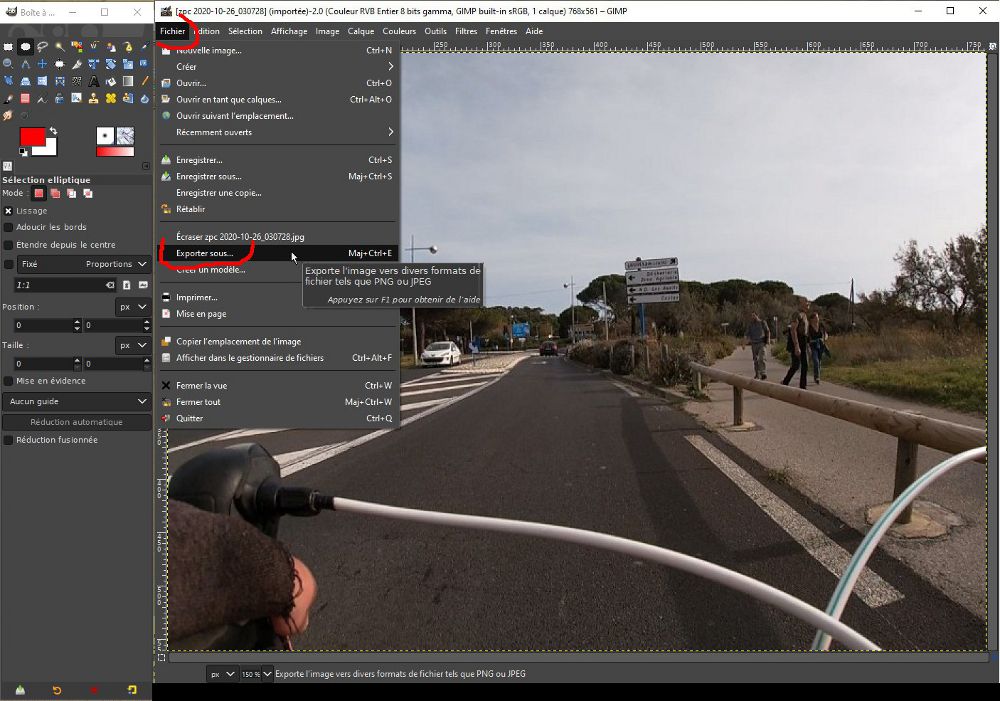Select the Rectangle Select tool
This screenshot has height=701, width=1000.
8,47
